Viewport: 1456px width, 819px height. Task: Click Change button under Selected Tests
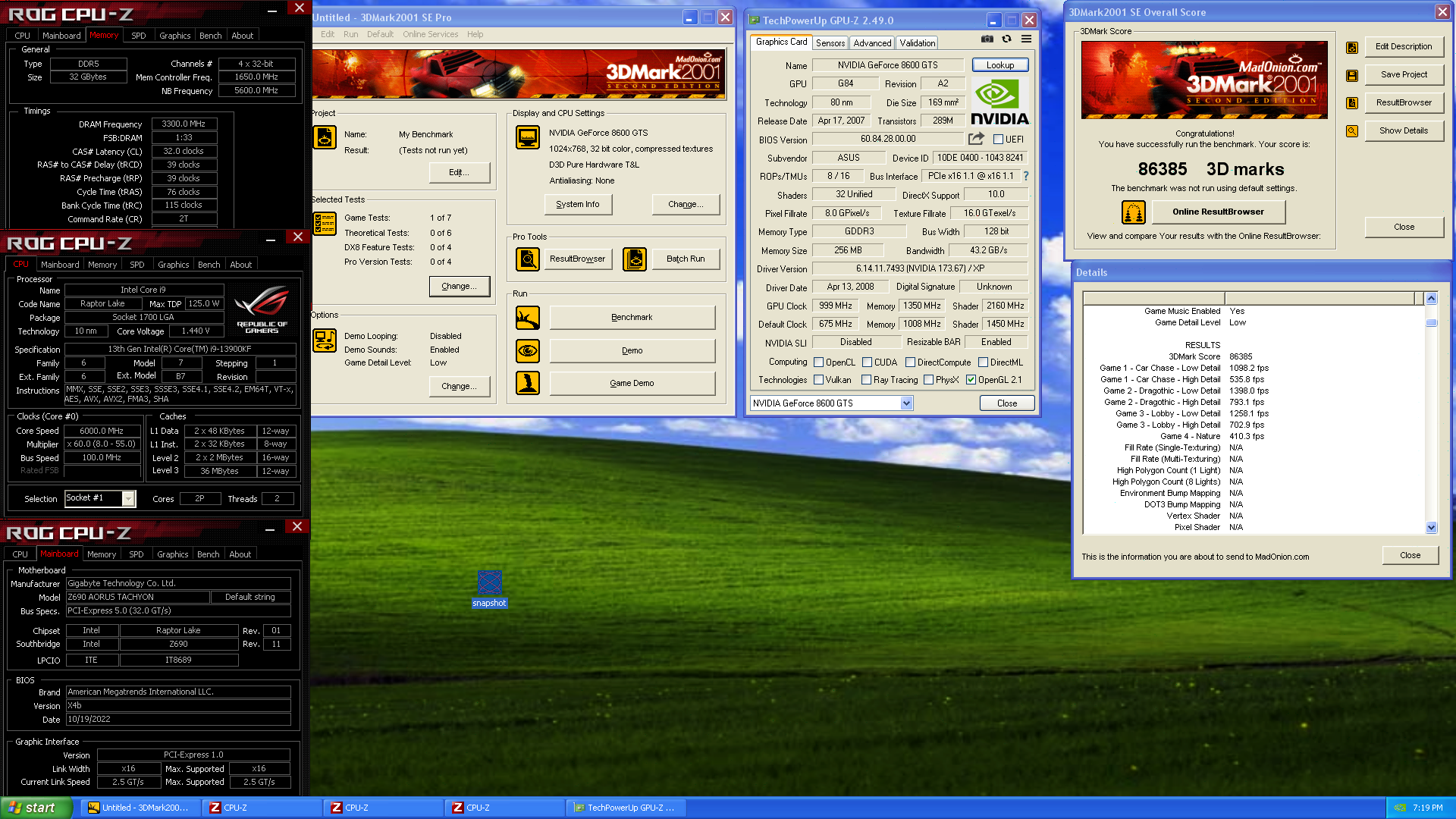[x=459, y=287]
